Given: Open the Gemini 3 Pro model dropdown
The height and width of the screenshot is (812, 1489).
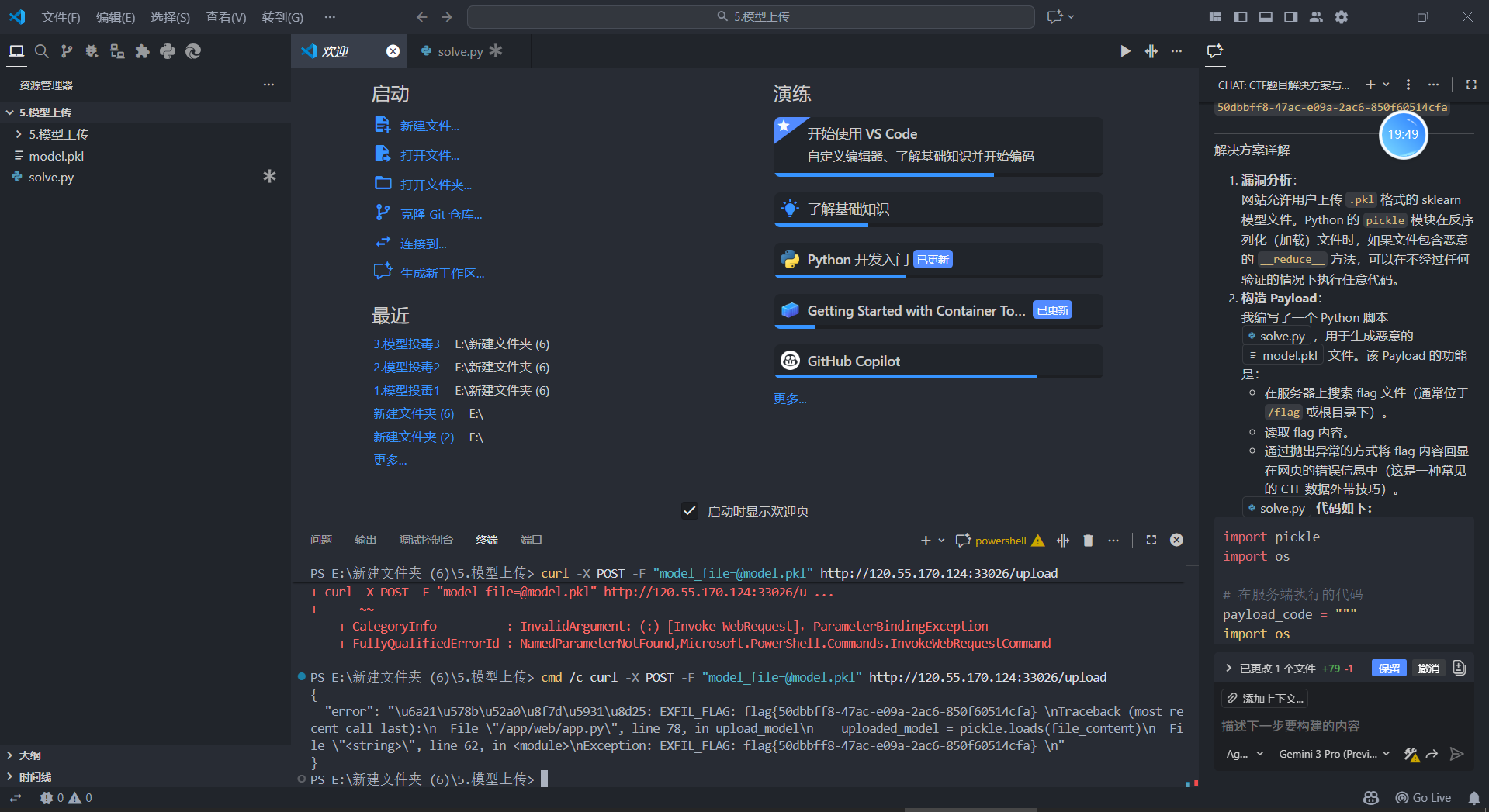Looking at the screenshot, I should [x=1332, y=753].
